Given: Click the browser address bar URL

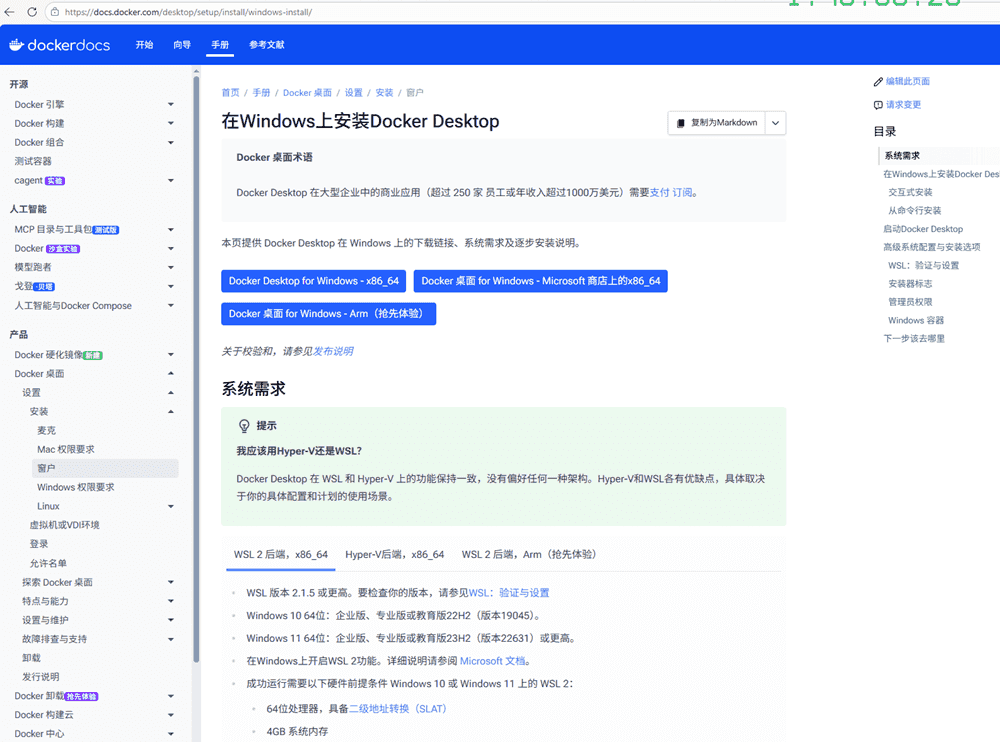Looking at the screenshot, I should point(190,12).
